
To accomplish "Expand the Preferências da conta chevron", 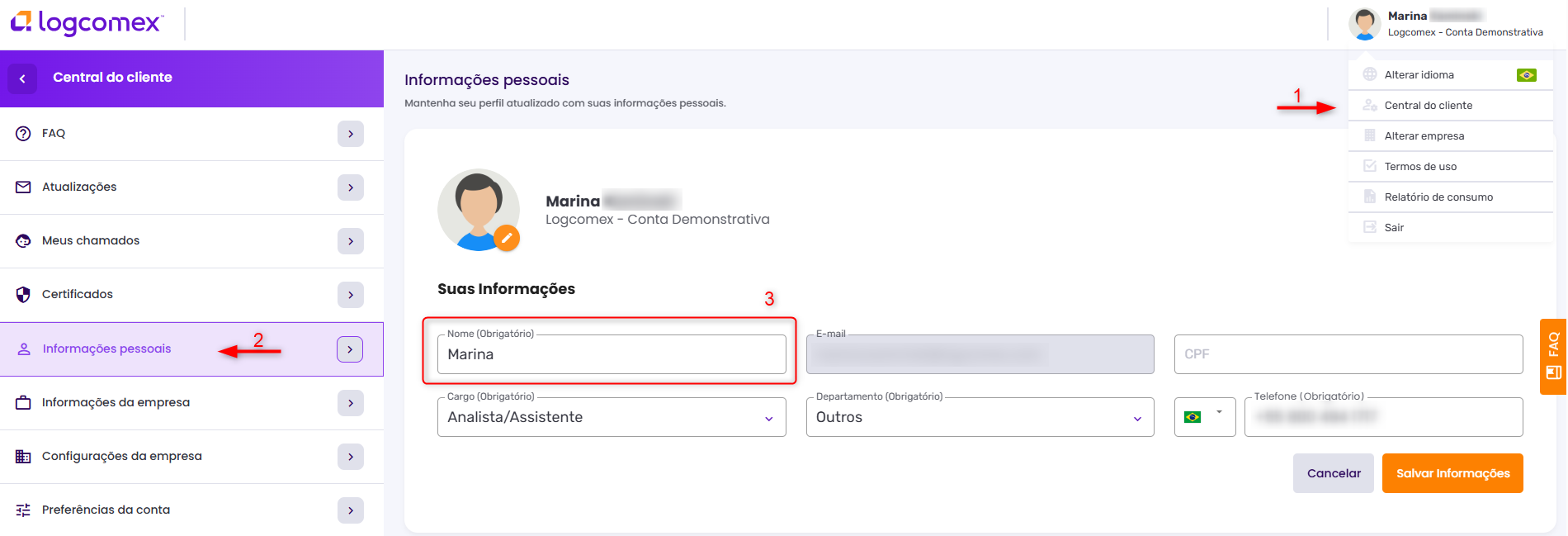I will pos(350,510).
